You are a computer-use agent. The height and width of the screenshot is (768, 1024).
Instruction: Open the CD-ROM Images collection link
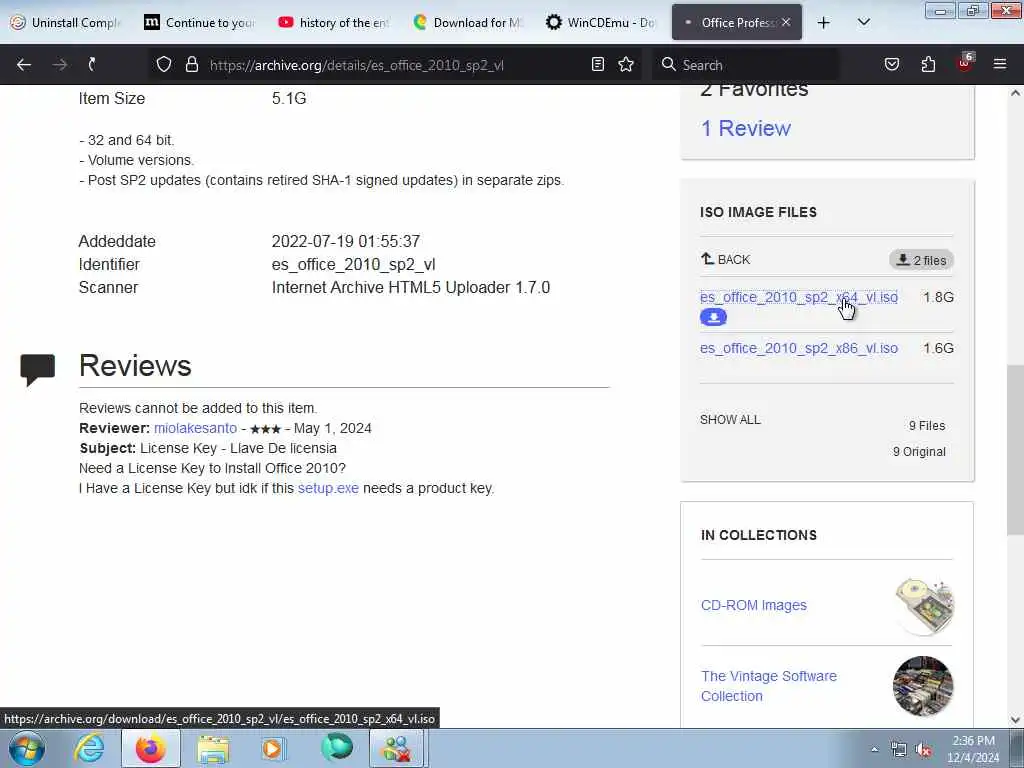754,605
